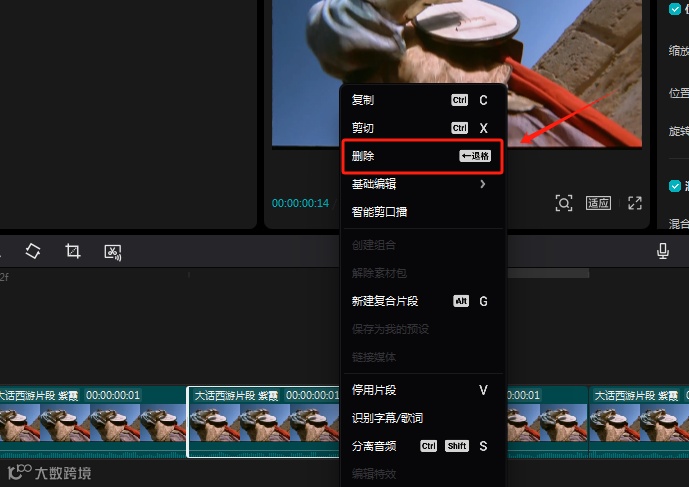Viewport: 689px width, 487px height.
Task: Select the highlighted 大话西游片段 timeline clip
Action: (263, 422)
